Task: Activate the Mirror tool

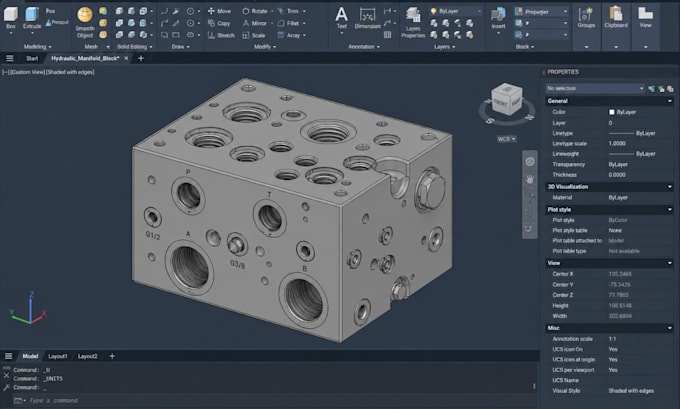Action: (255, 23)
